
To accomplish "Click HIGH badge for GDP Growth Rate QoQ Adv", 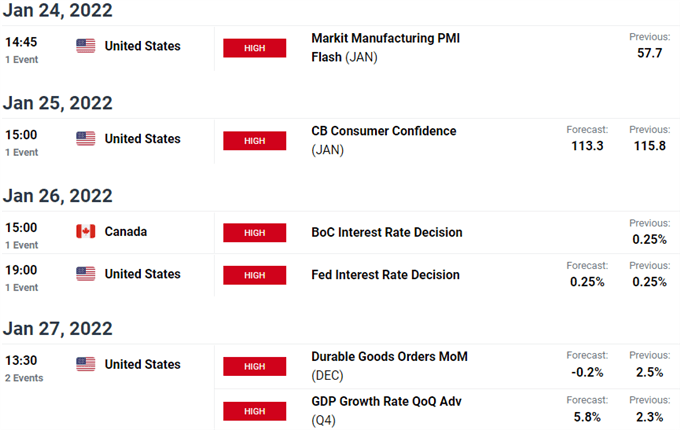I will pyautogui.click(x=254, y=410).
